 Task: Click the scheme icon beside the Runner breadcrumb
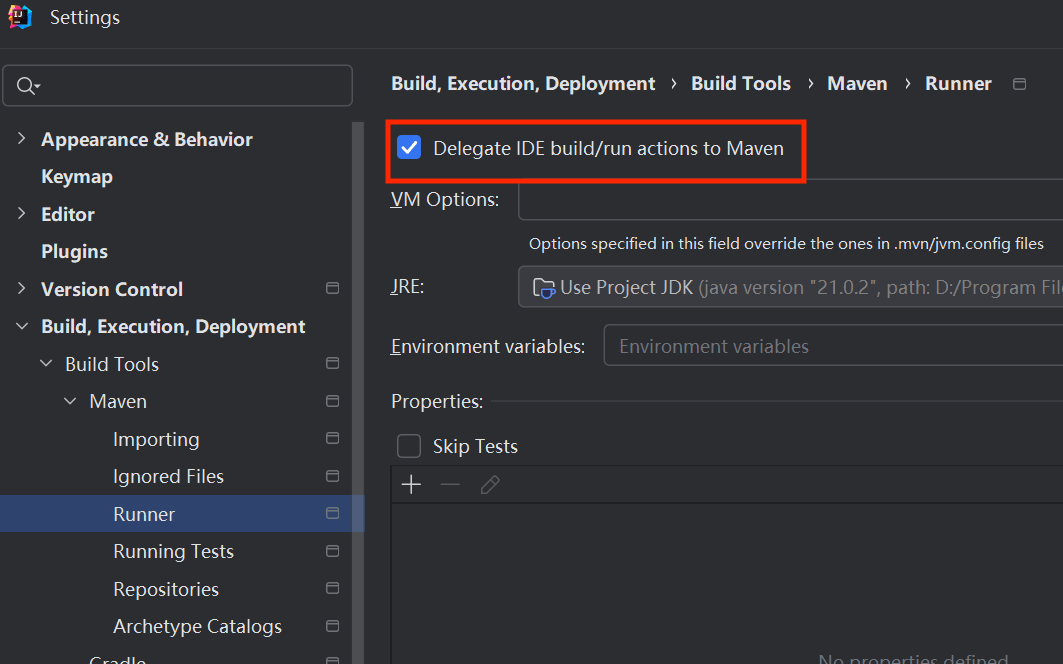[x=1019, y=84]
